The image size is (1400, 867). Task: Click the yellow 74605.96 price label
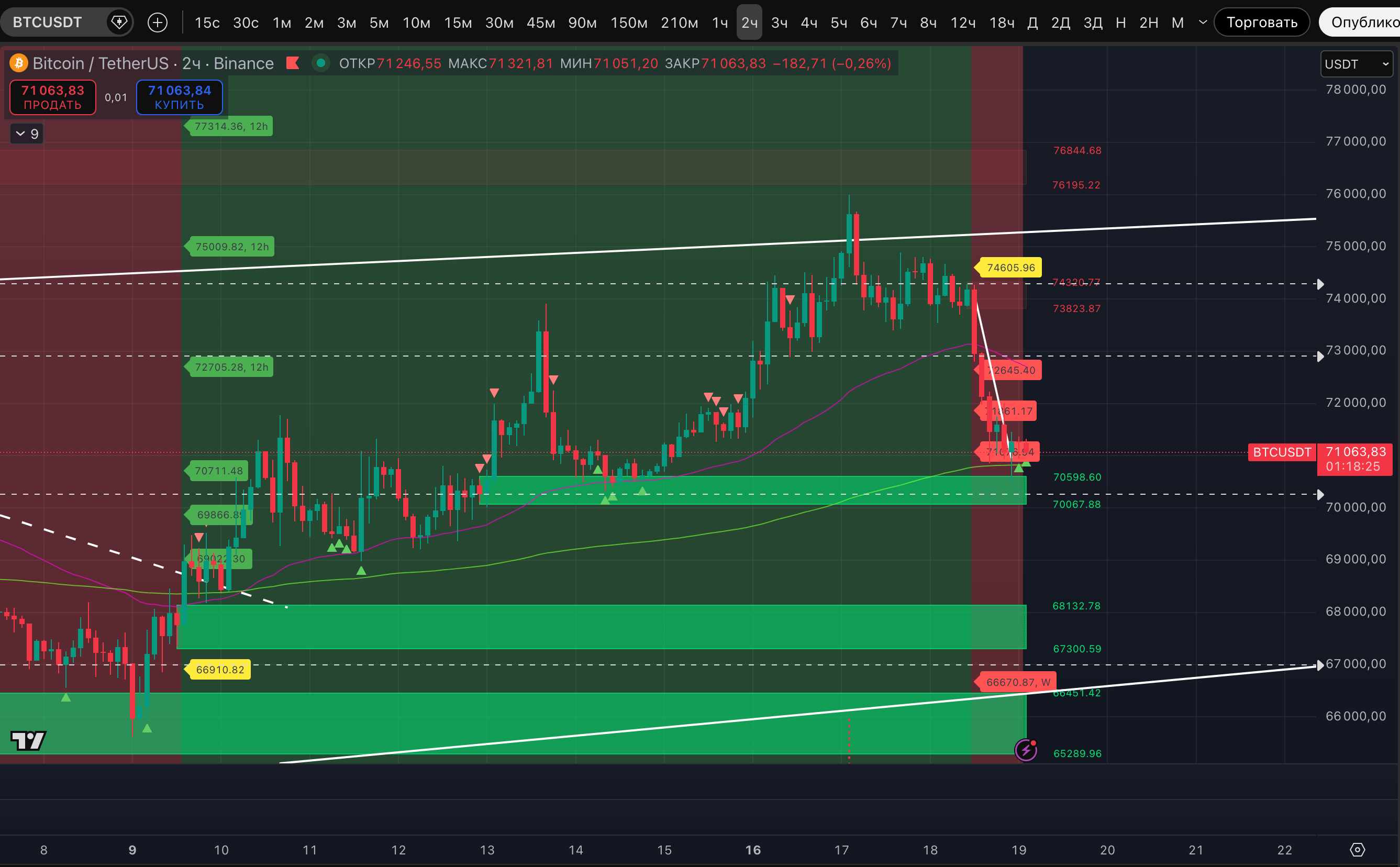point(1010,267)
